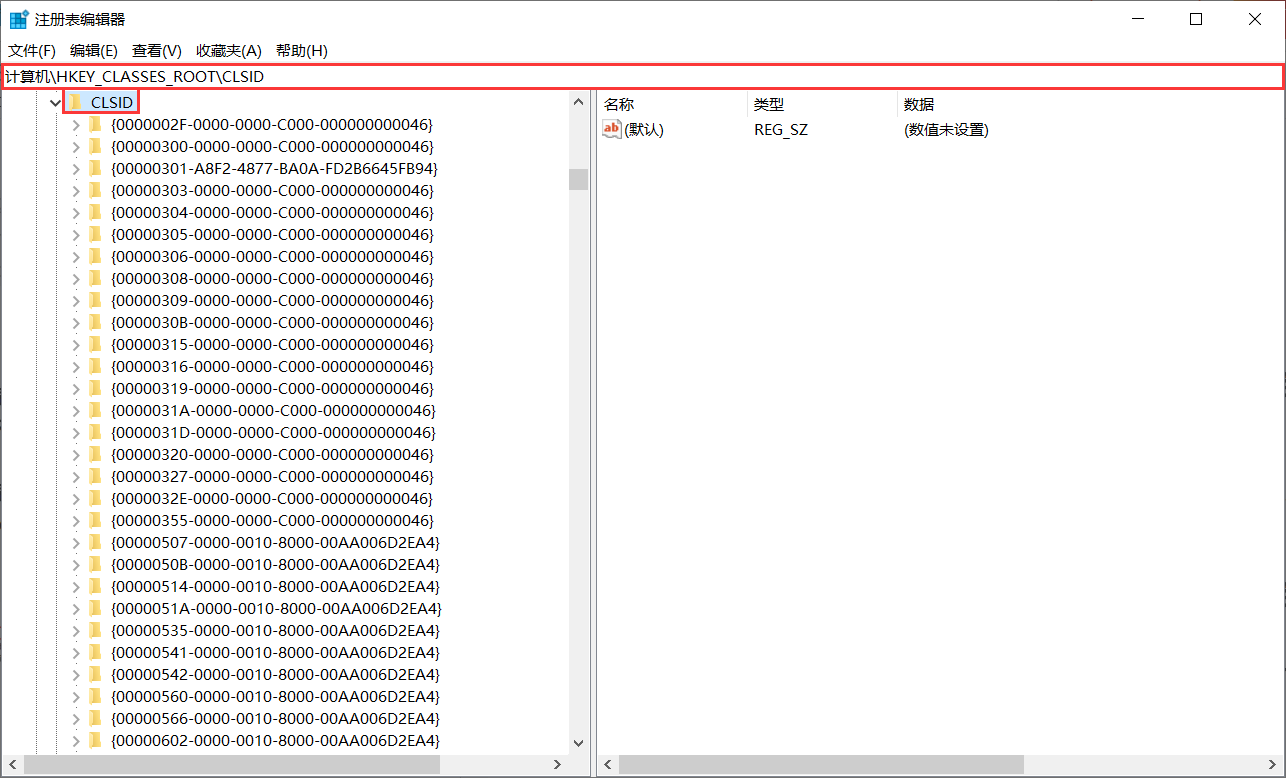The width and height of the screenshot is (1286, 778).
Task: Click folder icon beside {0000031D-0000-0000-C000-000000000046}
Action: (x=96, y=432)
